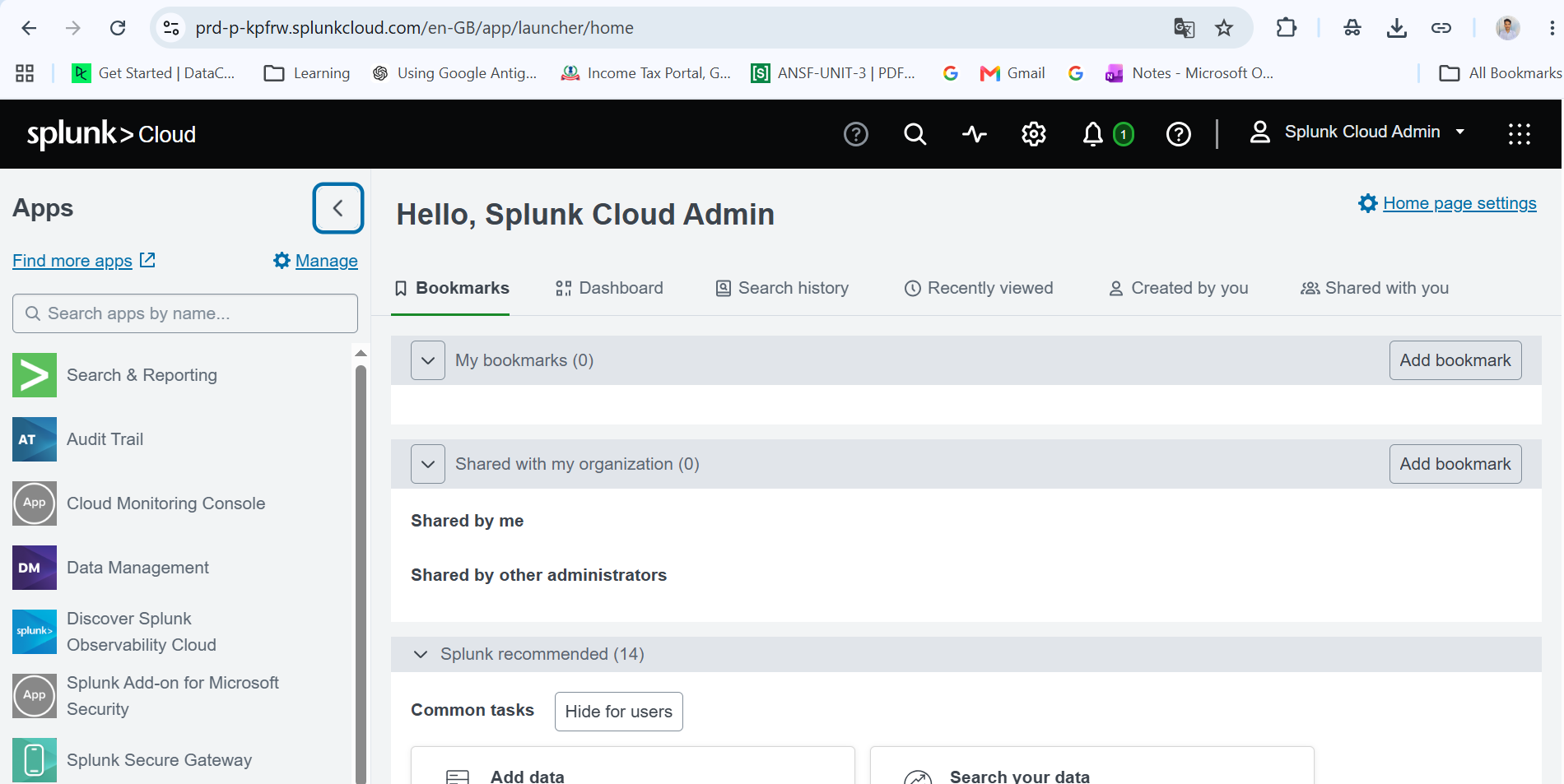
Task: Click Add bookmark in My bookmarks
Action: click(1455, 360)
